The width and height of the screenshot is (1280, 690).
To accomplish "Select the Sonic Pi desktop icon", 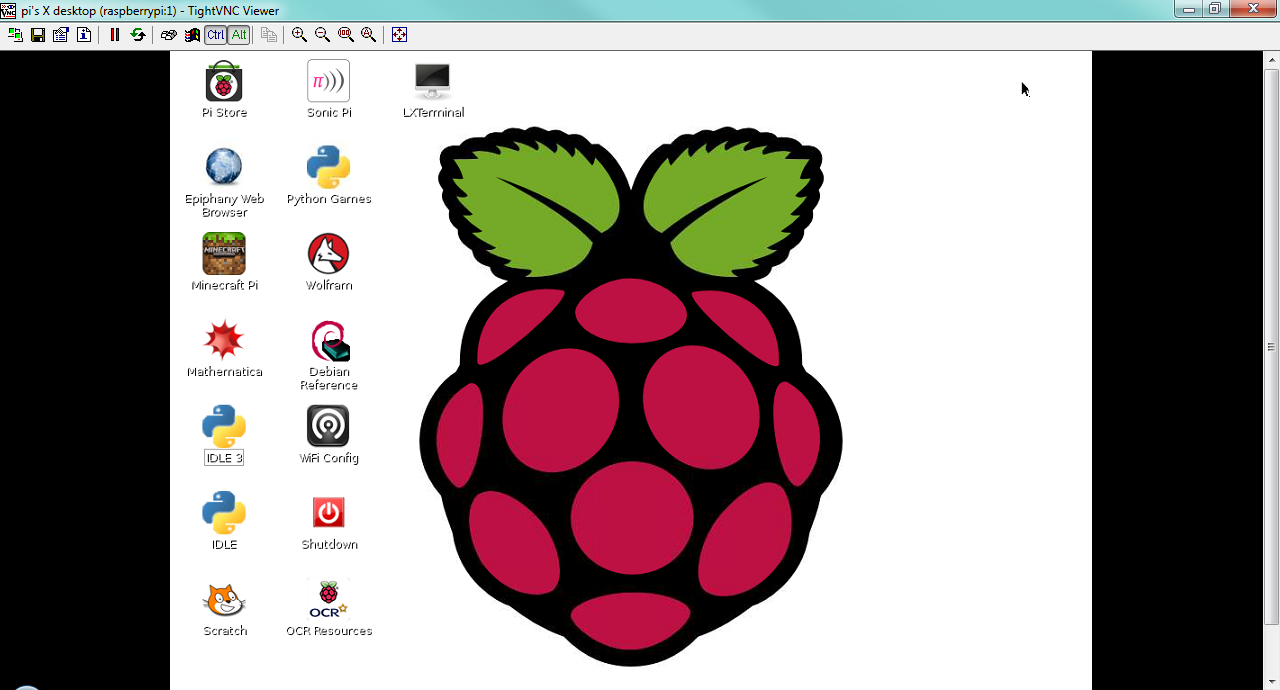I will click(329, 90).
